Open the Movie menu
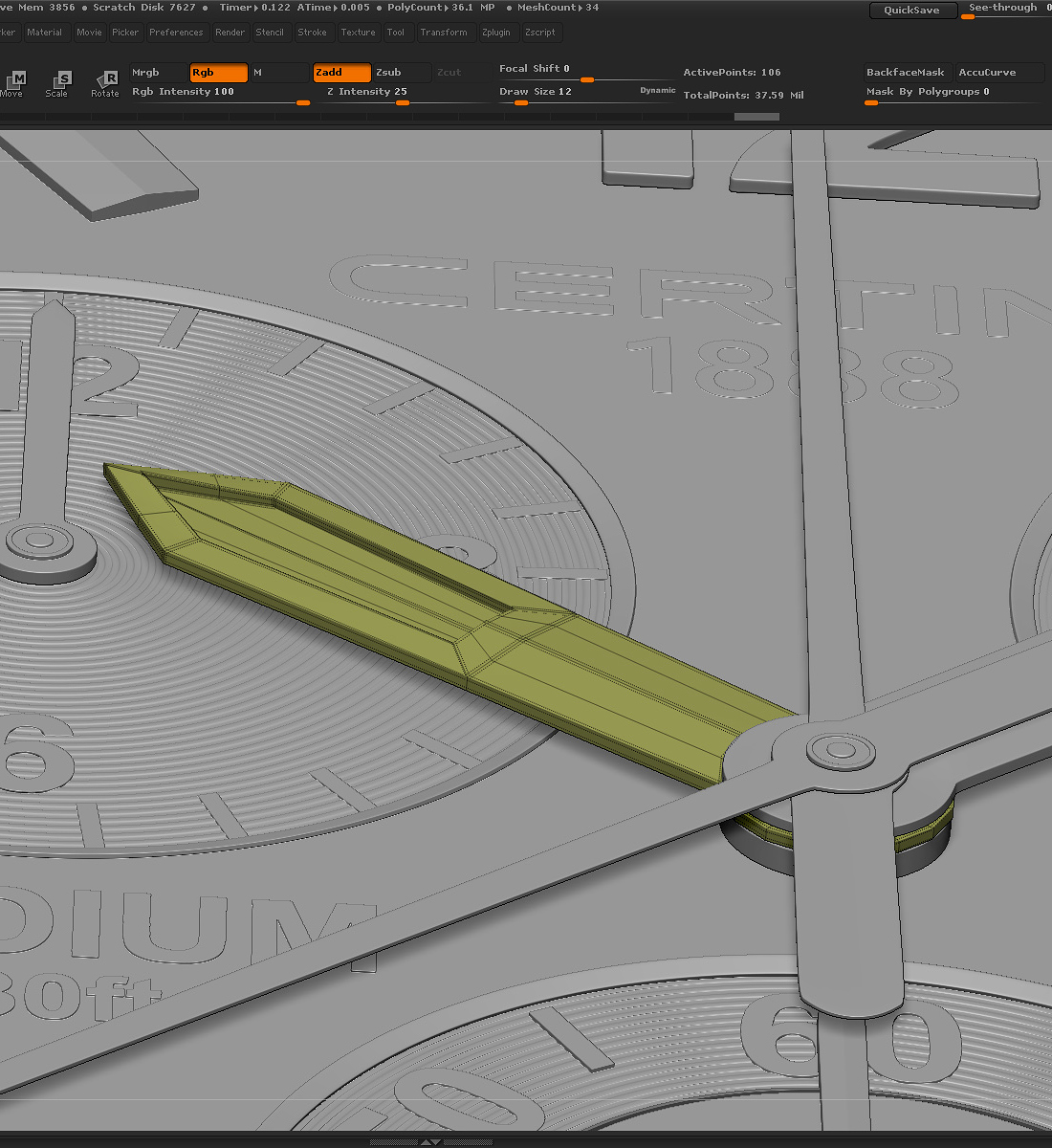Viewport: 1052px width, 1148px height. [x=89, y=33]
